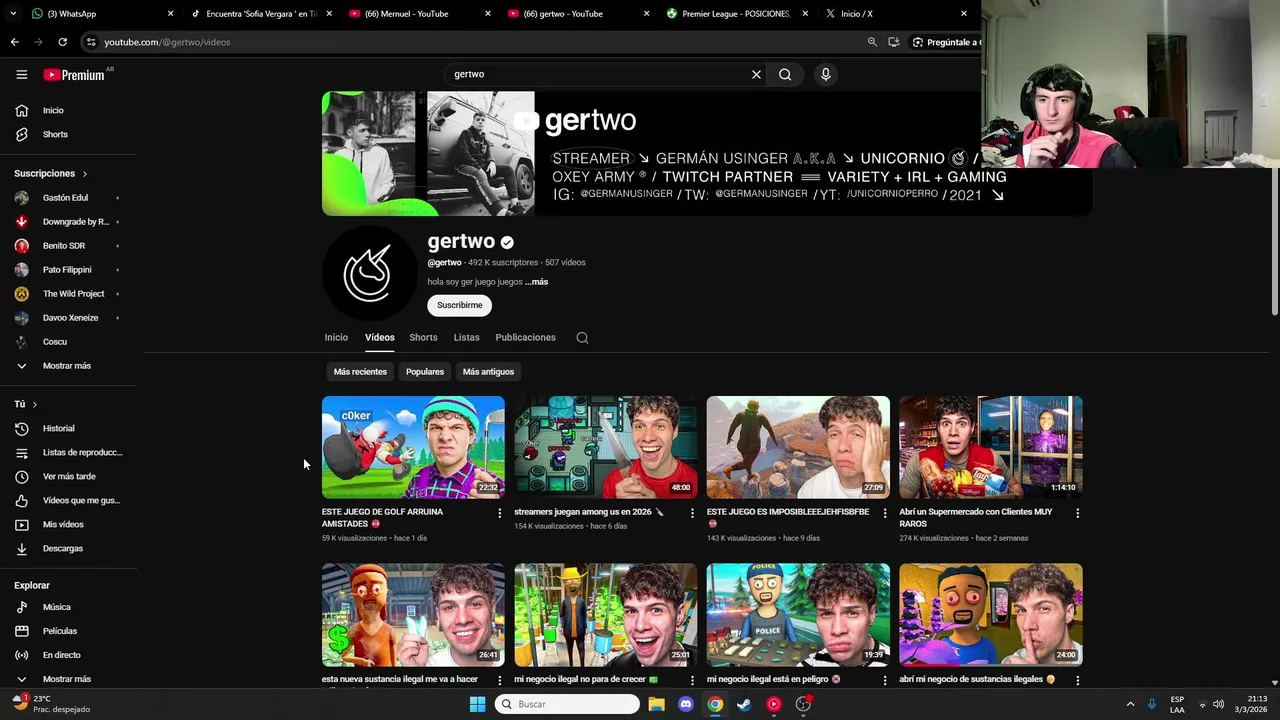Click the page vertical scrollbar
Screen dimensions: 1280x720
1274,243
